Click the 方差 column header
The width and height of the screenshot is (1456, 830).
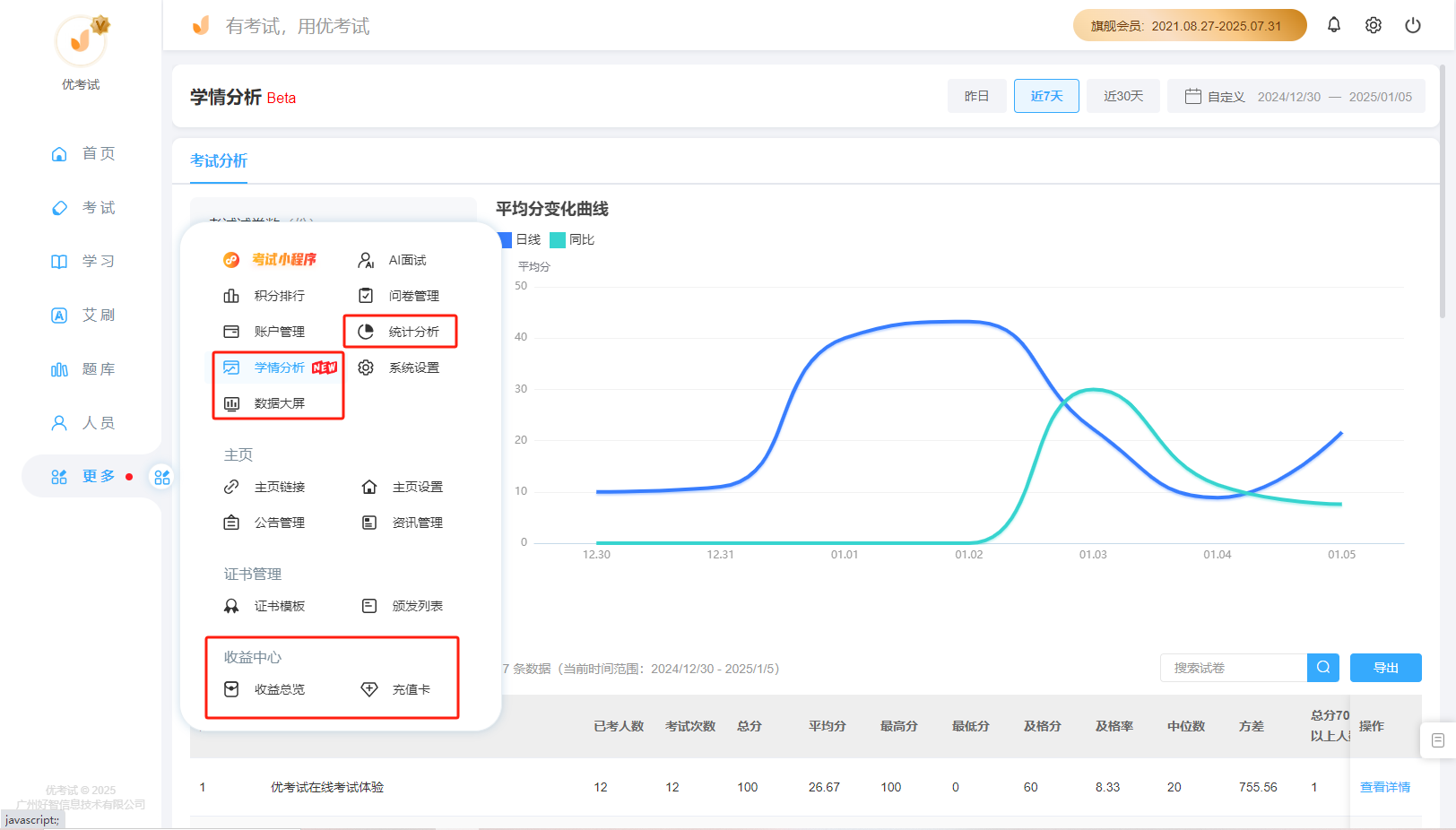[1252, 726]
